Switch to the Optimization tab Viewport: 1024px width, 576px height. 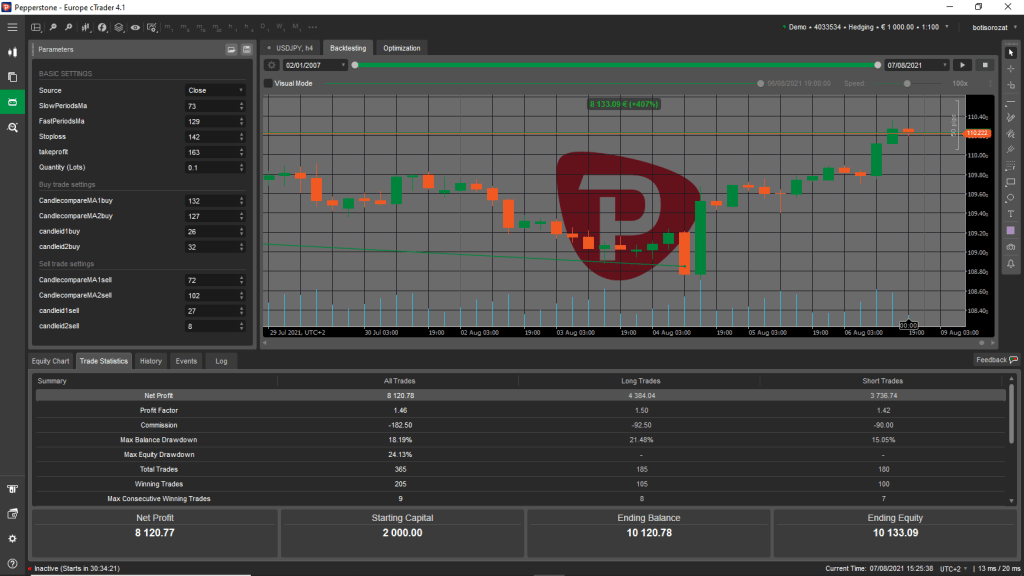coord(402,48)
